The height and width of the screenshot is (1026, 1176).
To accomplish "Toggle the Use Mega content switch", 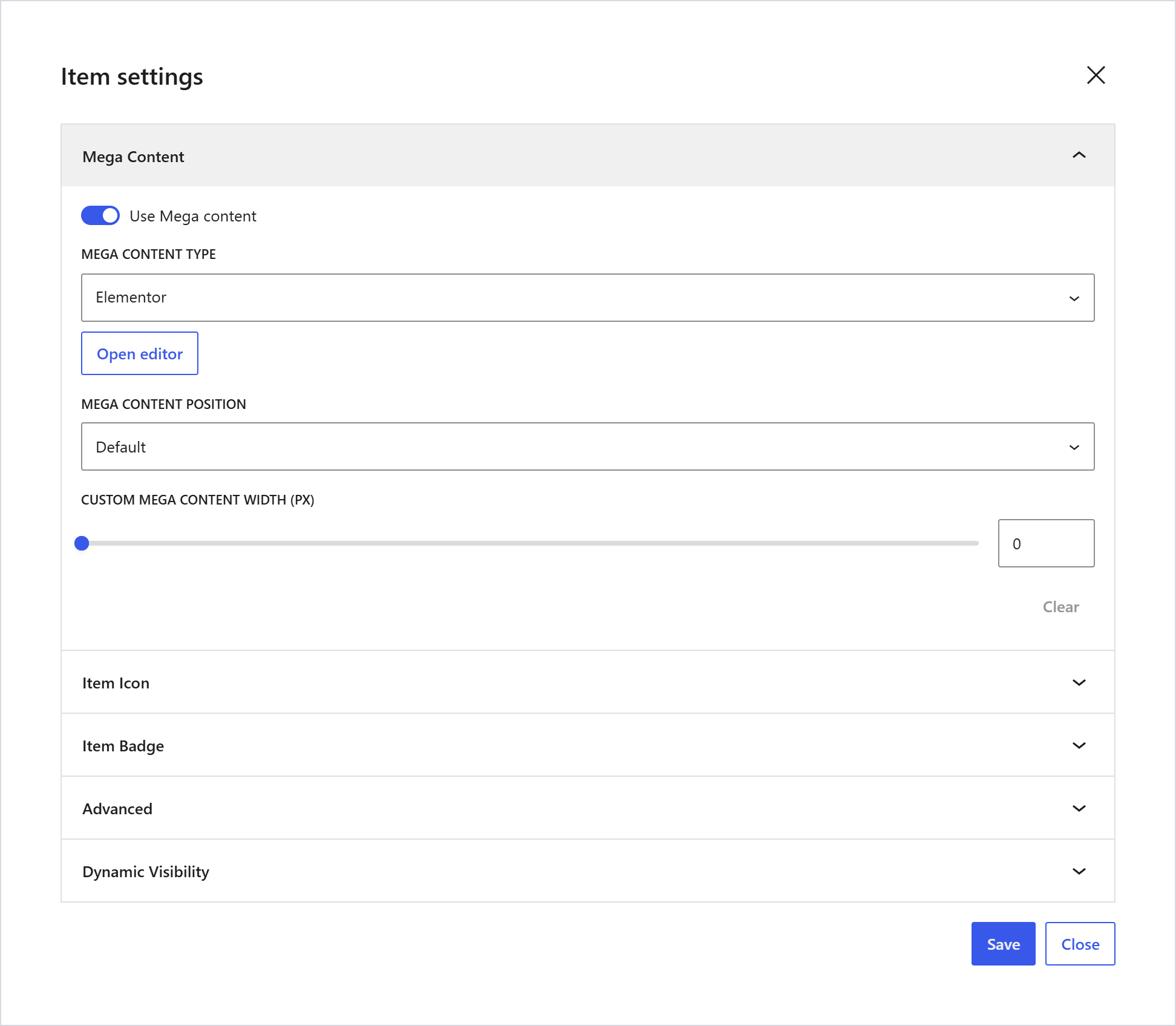I will pos(100,215).
